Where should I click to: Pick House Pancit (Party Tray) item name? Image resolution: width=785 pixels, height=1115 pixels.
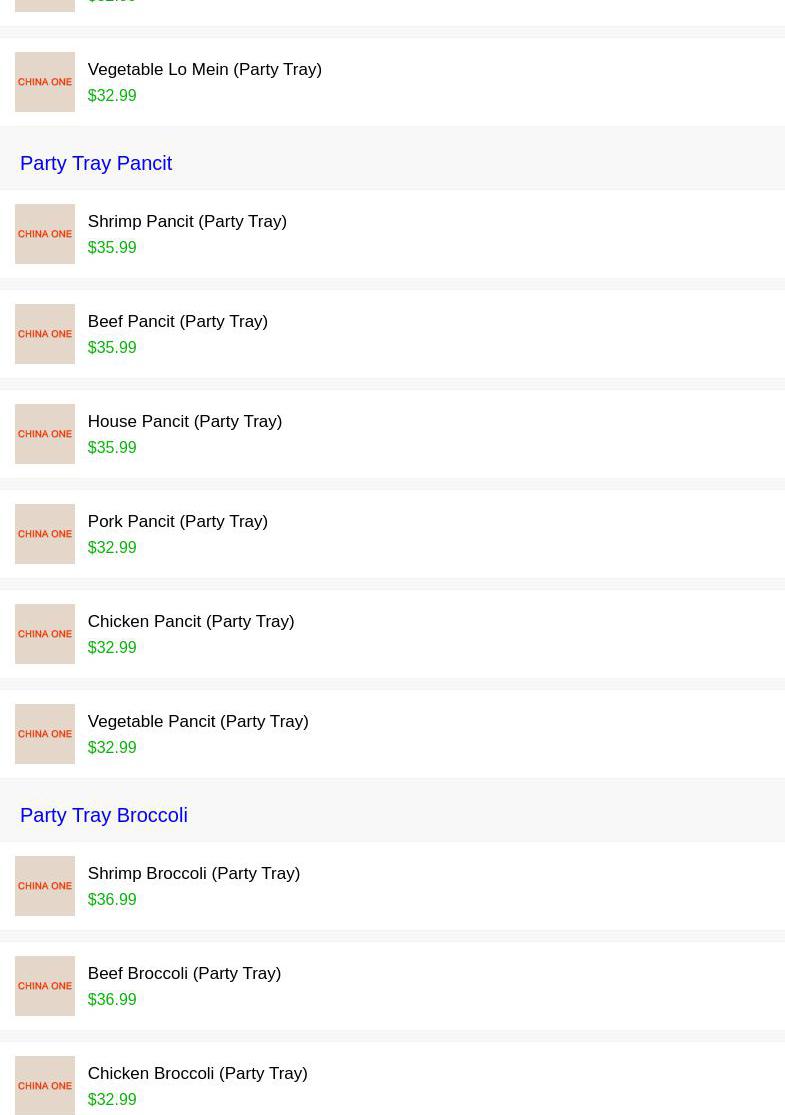(184, 421)
